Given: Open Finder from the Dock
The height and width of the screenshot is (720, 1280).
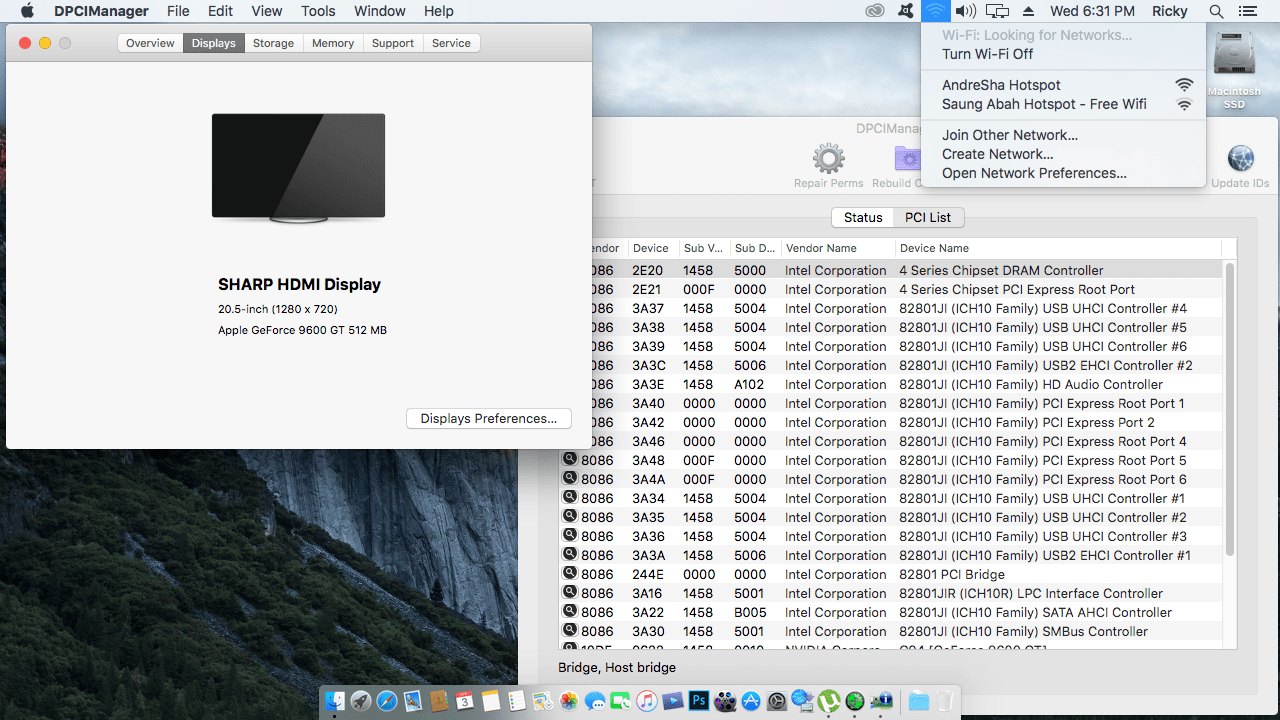Looking at the screenshot, I should pos(335,701).
